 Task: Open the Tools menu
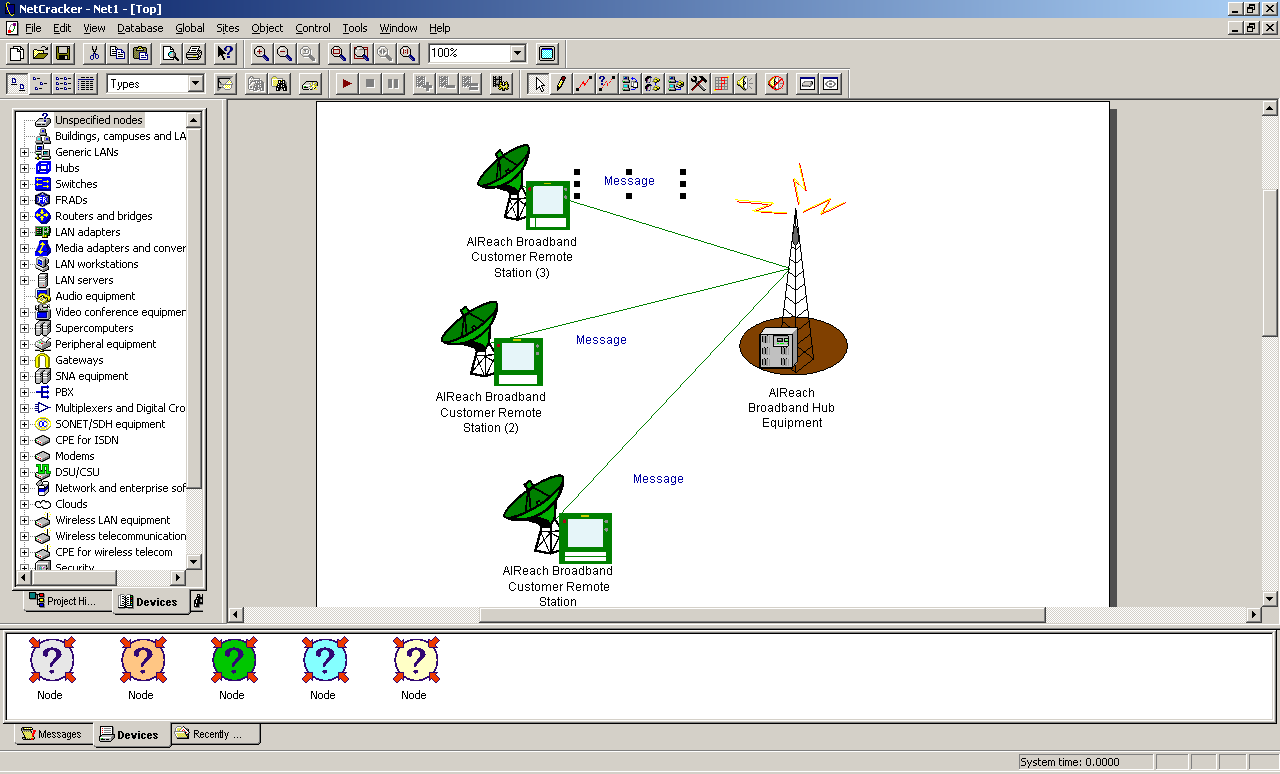355,28
